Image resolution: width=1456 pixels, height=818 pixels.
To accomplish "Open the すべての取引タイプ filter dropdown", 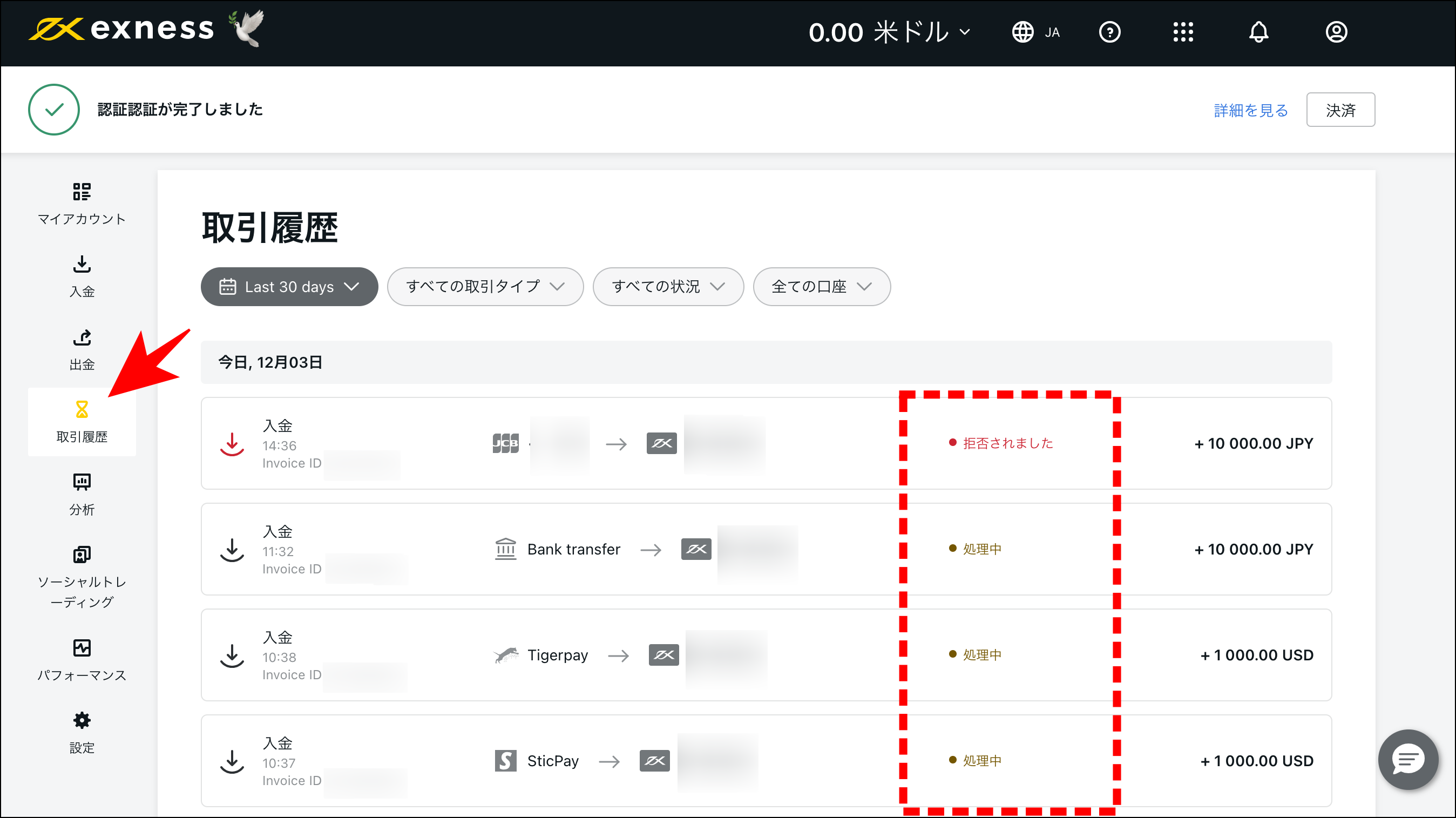I will [x=484, y=287].
